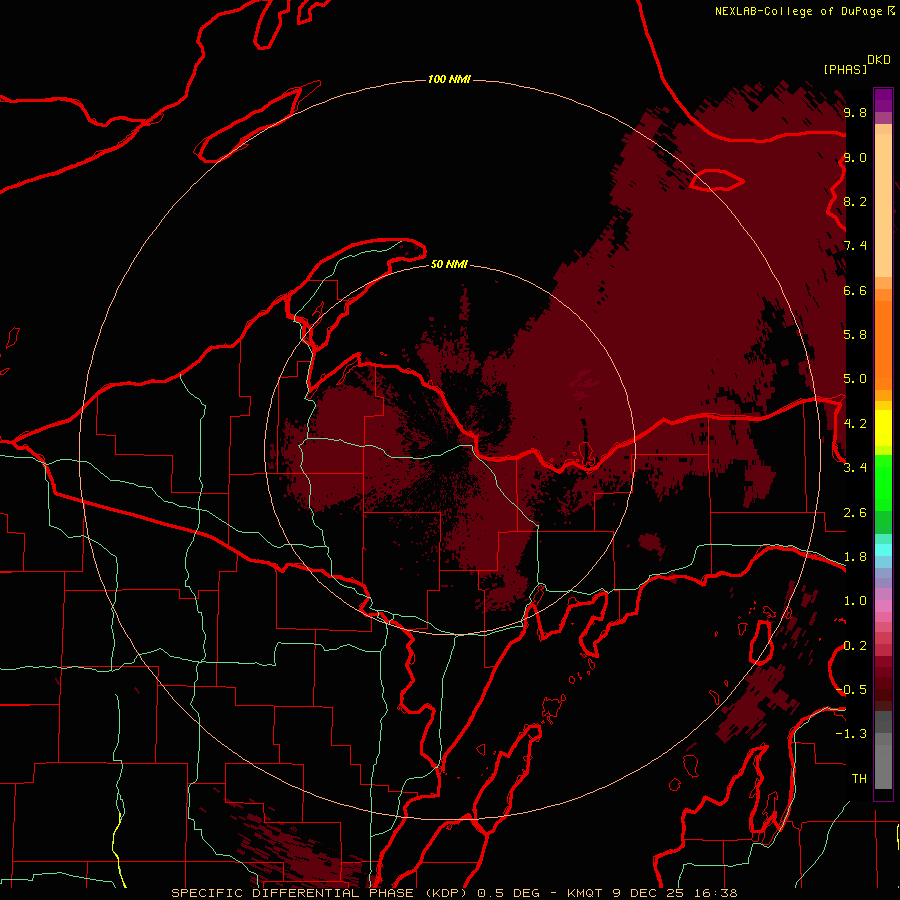Pick the pale peach color bar segment
Viewport: 900px width, 900px height.
pyautogui.click(x=883, y=205)
